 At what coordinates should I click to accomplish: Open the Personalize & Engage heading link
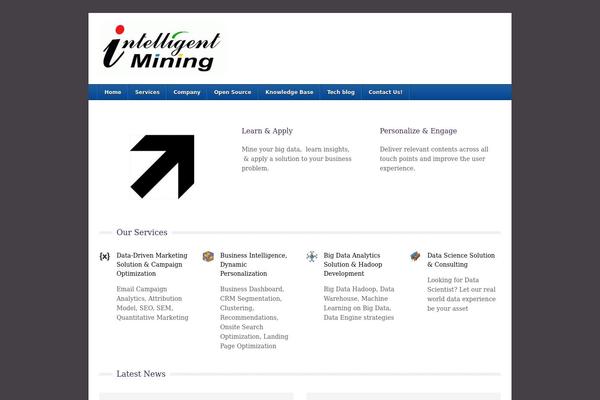pos(418,131)
